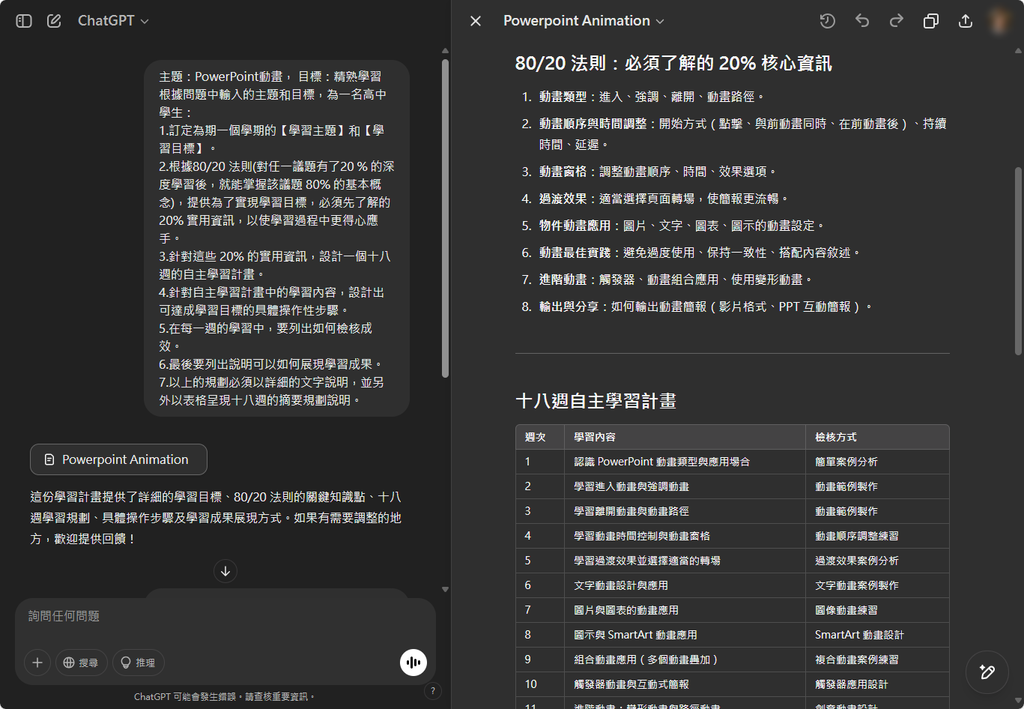Screen dimensions: 1024x709
Task: Click the list item 過渡效果
Action: click(x=664, y=198)
